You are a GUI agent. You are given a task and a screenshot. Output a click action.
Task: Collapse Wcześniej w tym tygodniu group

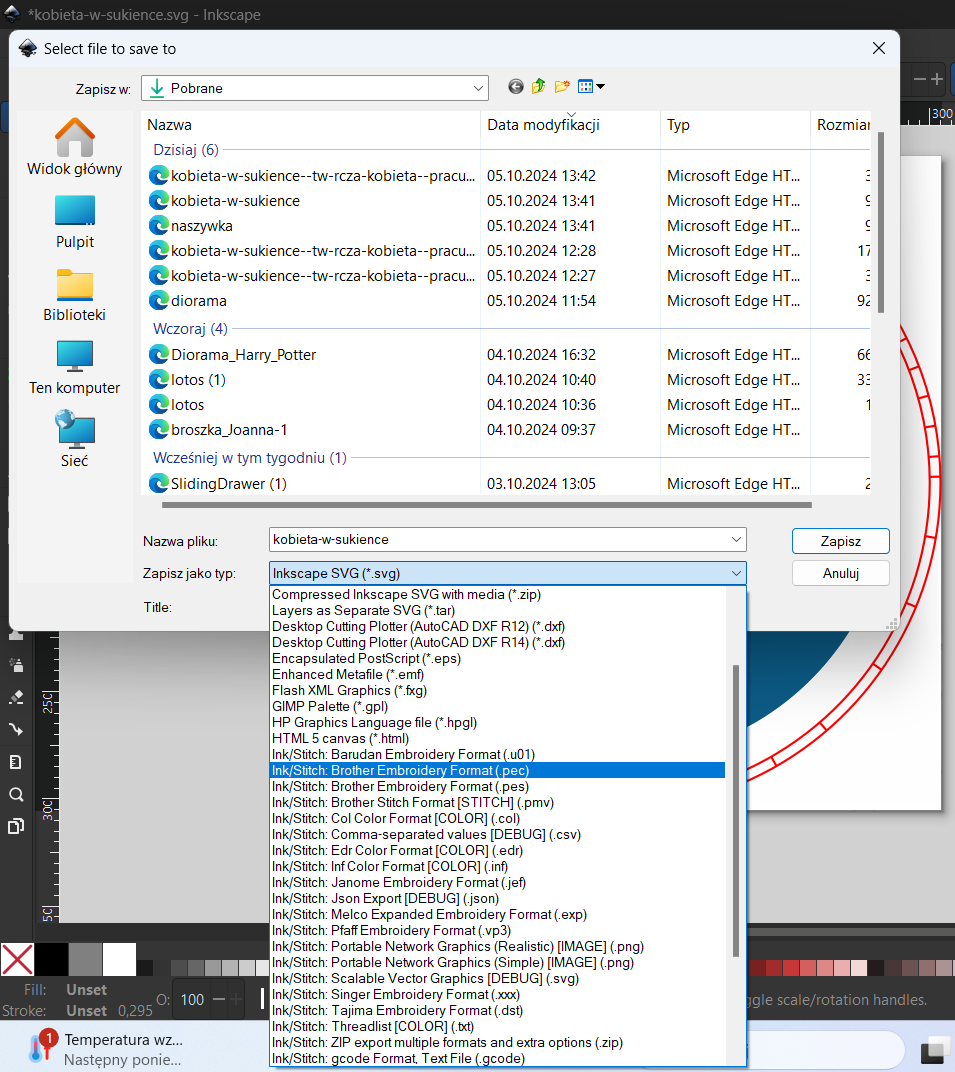250,458
